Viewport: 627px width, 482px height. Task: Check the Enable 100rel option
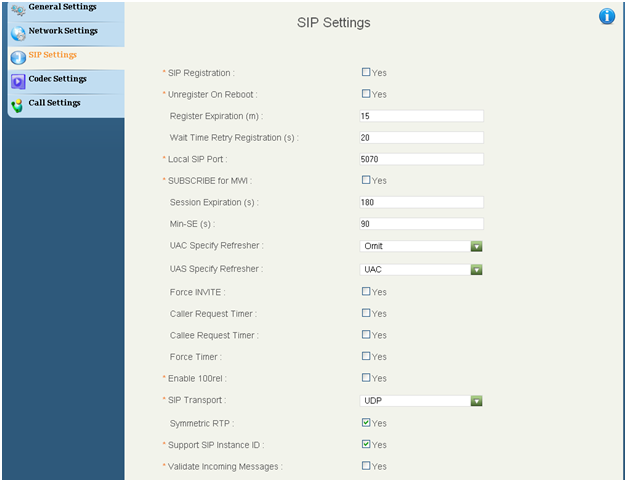coord(365,378)
